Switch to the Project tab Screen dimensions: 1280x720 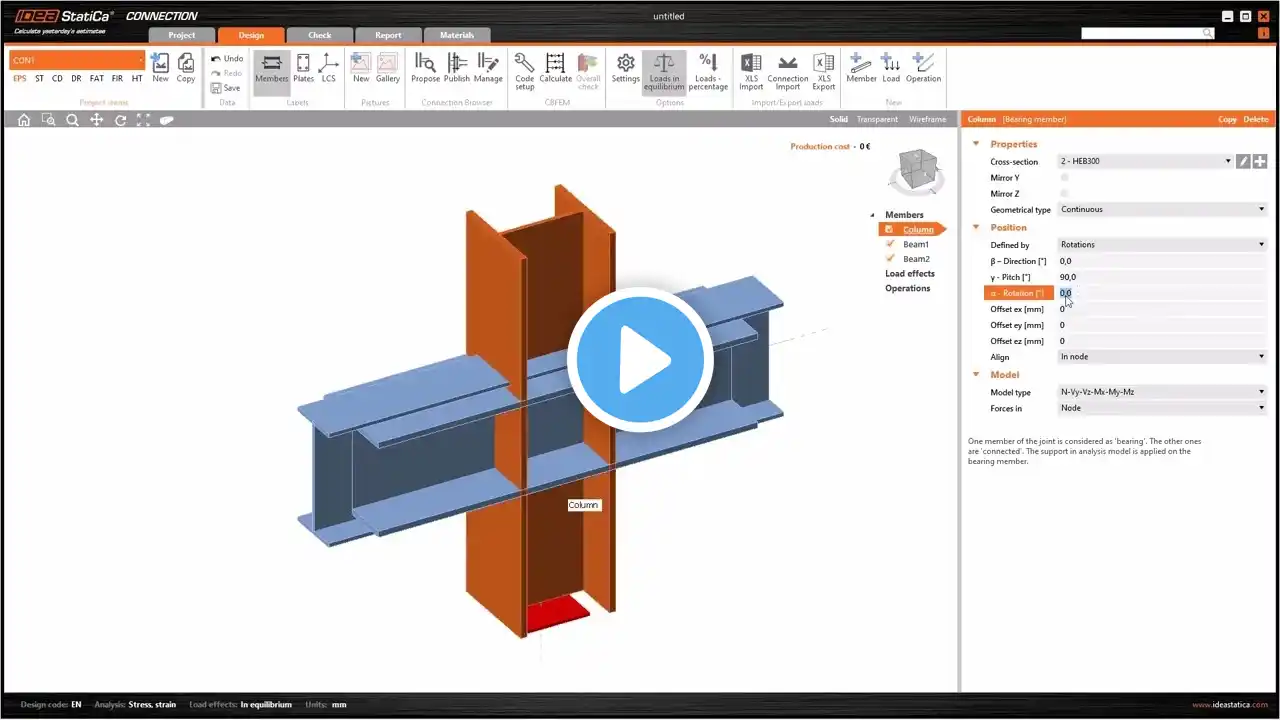click(181, 35)
